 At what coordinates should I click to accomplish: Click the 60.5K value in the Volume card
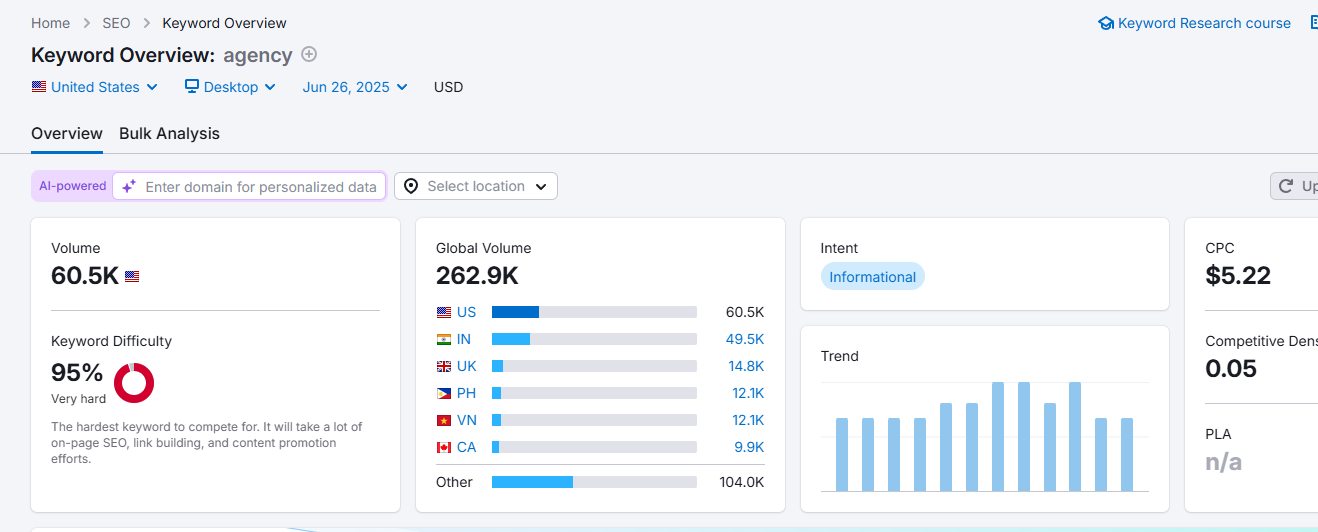(x=85, y=276)
